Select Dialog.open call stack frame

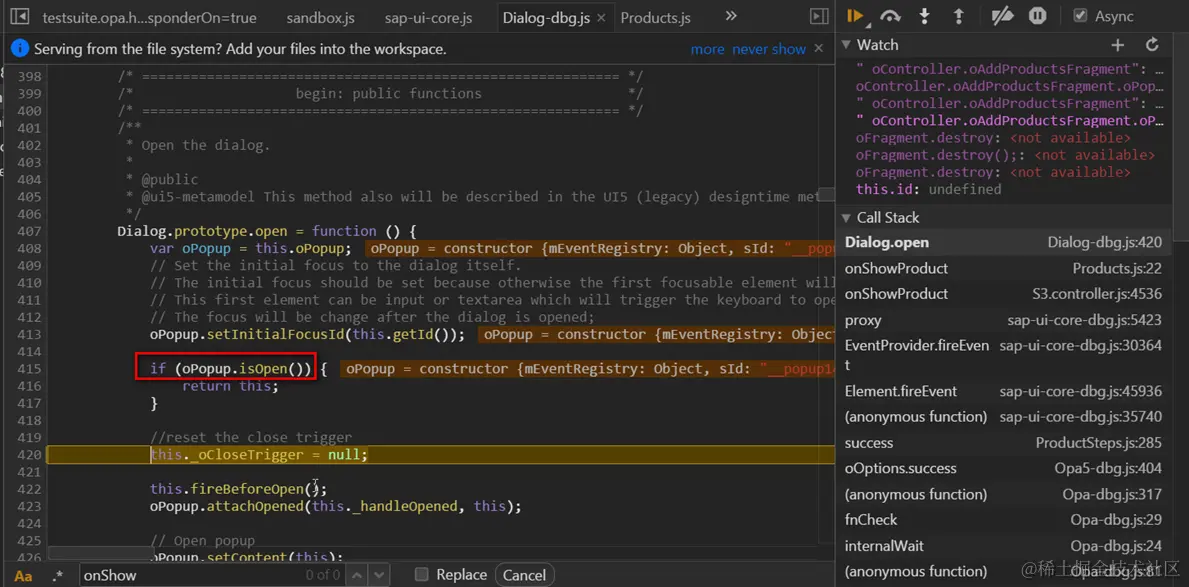point(1003,243)
